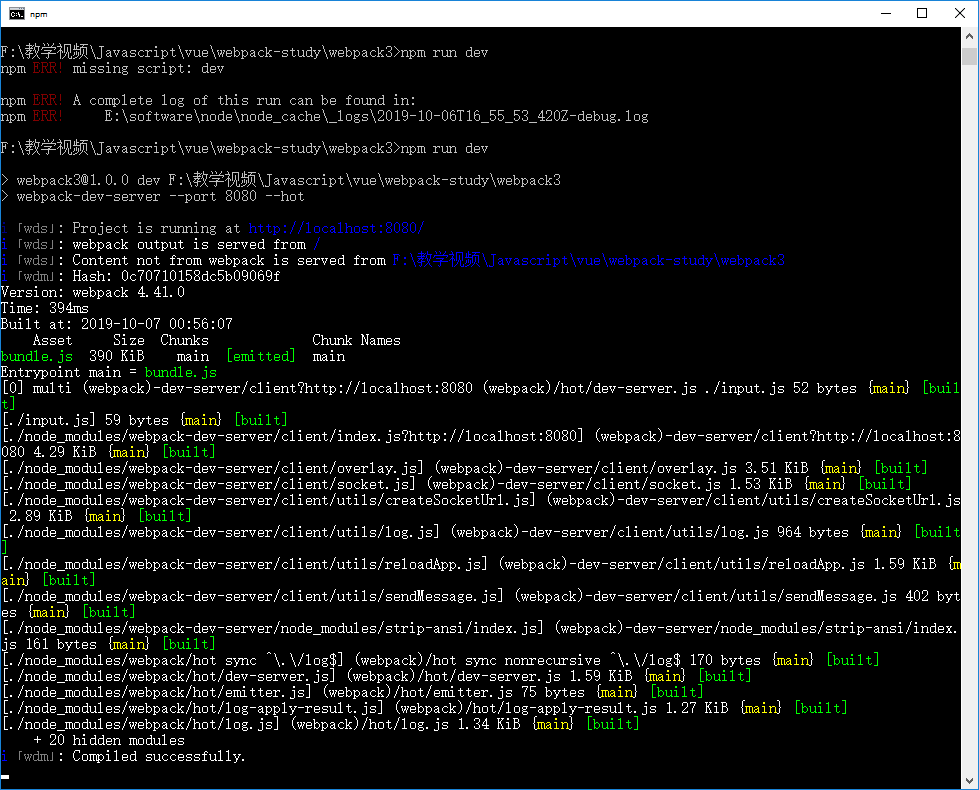Click green bundle.js in the asset row

tap(37, 356)
